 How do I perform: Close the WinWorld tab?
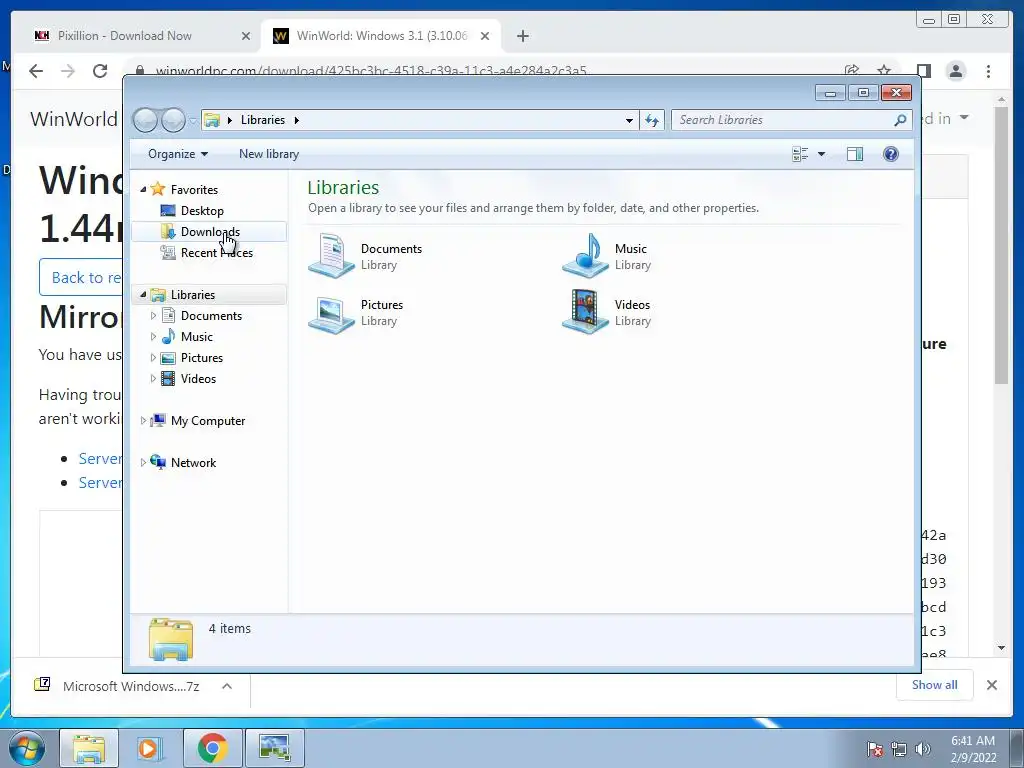click(x=485, y=36)
